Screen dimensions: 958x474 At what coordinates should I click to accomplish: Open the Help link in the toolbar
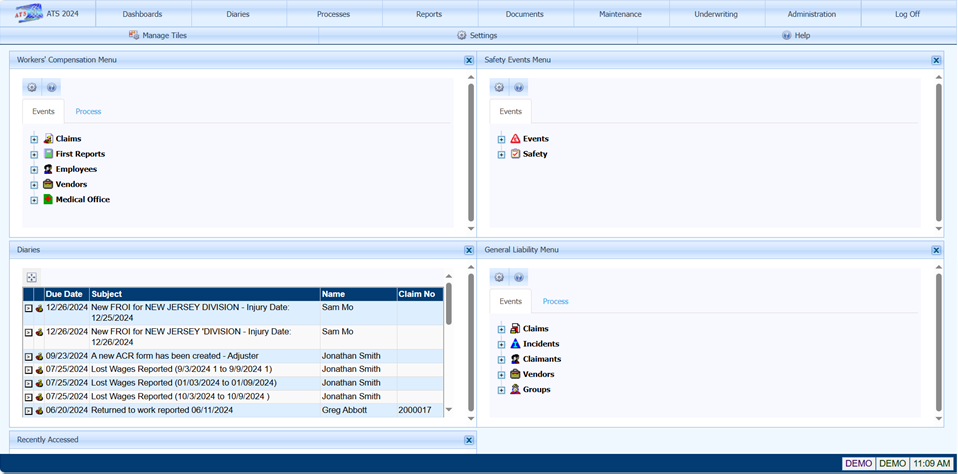pyautogui.click(x=796, y=35)
